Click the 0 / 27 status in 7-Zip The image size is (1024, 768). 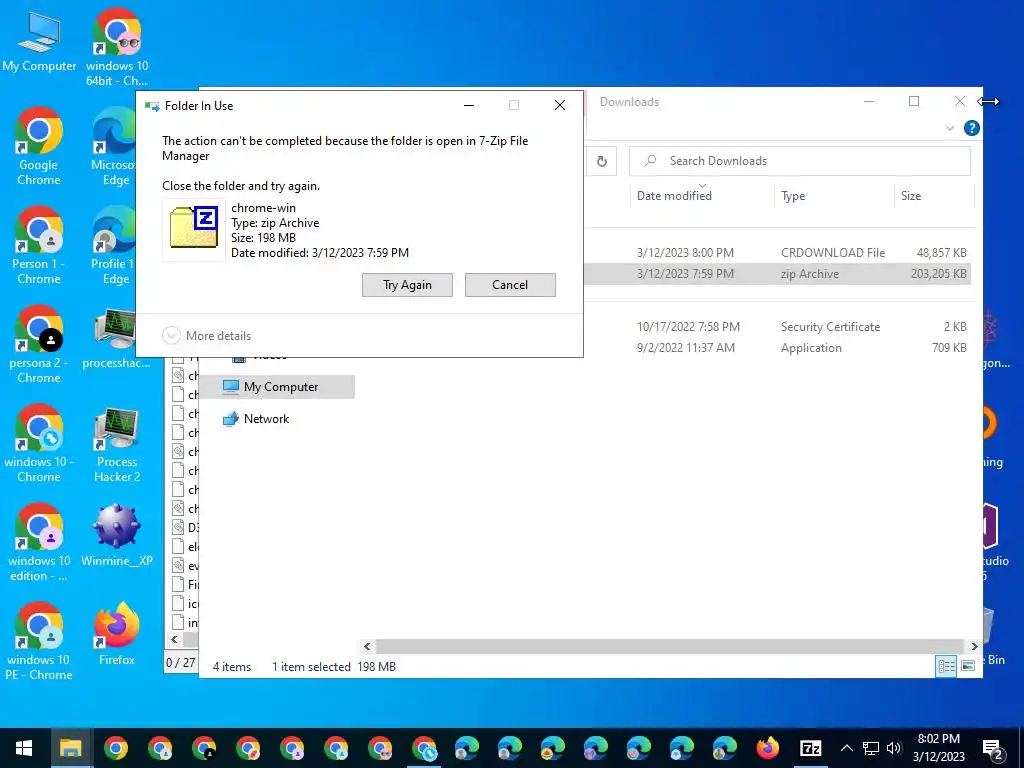tap(180, 662)
